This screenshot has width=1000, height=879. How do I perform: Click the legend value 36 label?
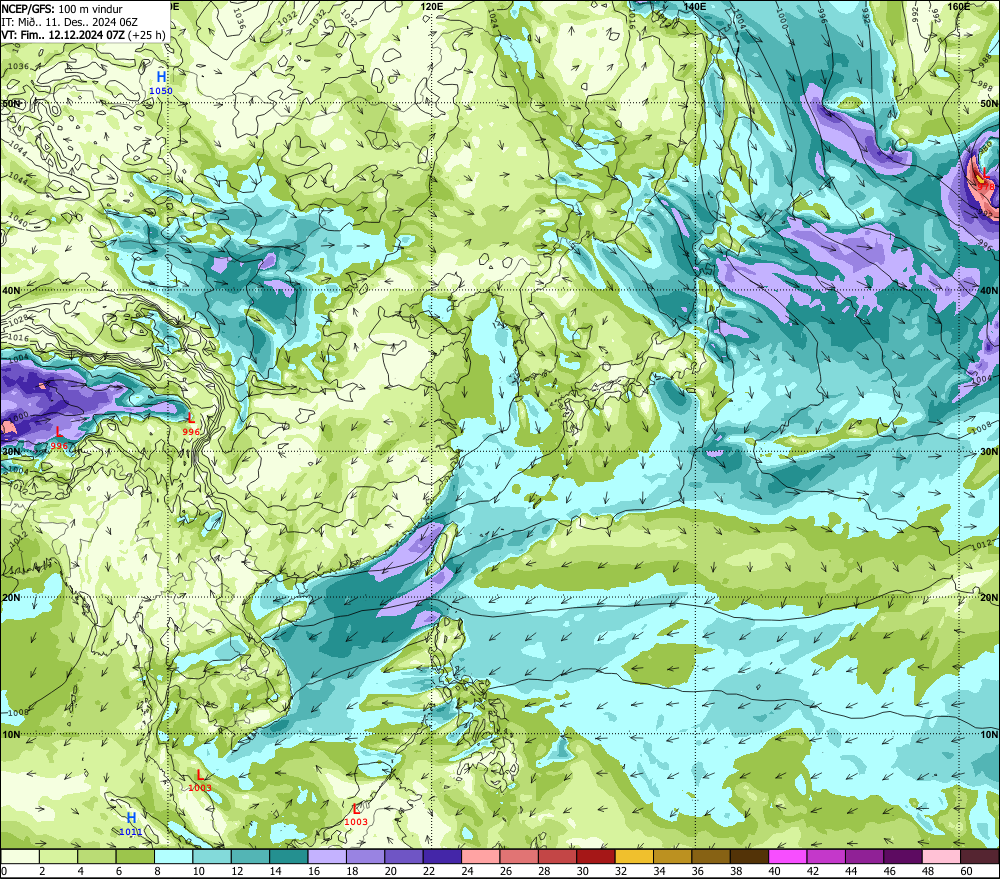698,871
